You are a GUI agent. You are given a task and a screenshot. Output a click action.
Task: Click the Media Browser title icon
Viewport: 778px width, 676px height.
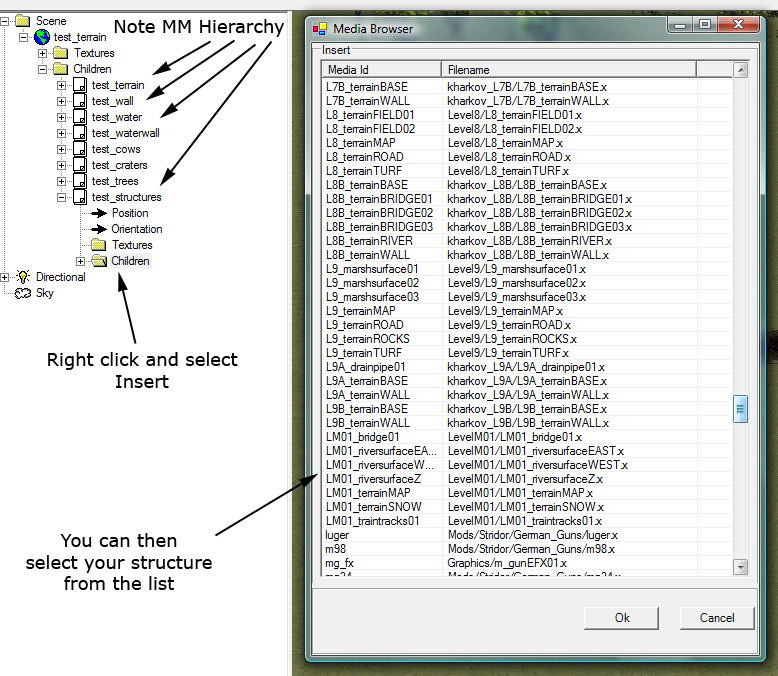[320, 29]
